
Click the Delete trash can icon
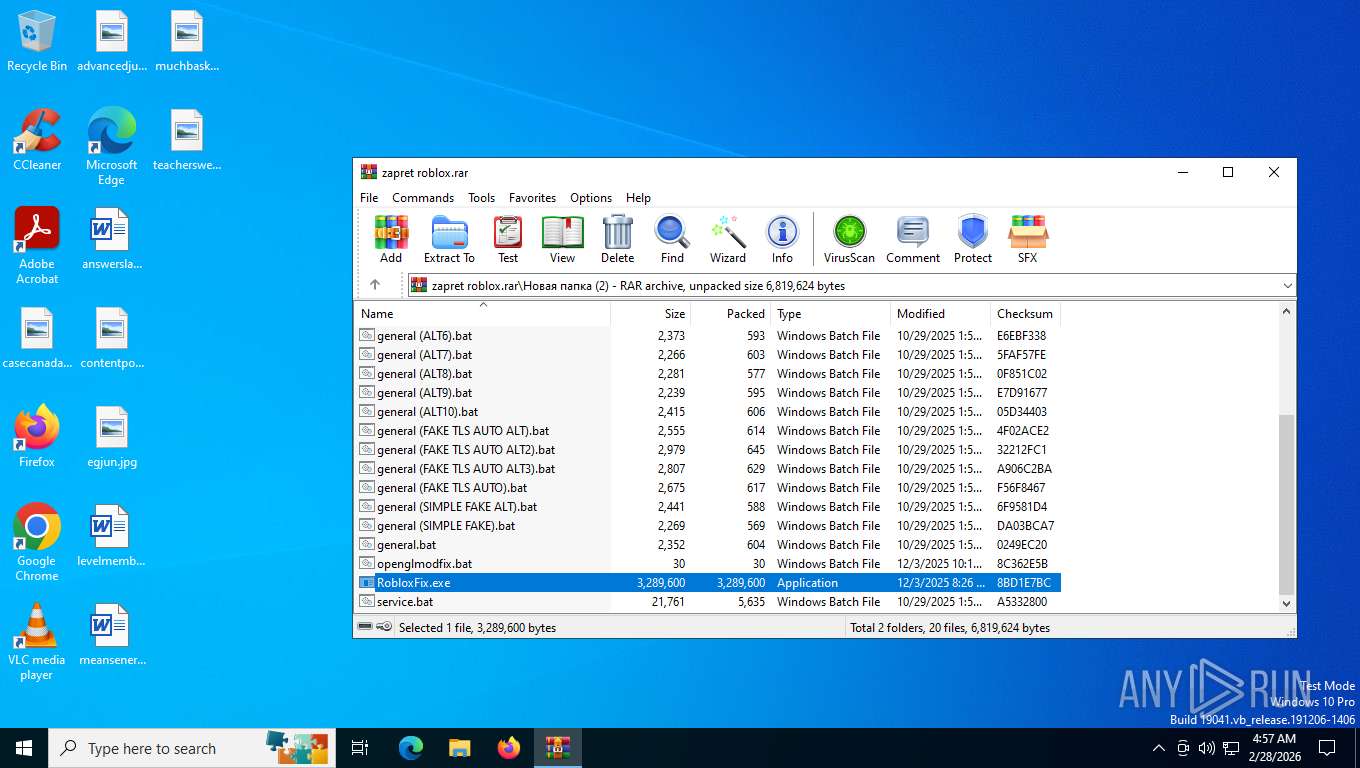click(x=617, y=239)
